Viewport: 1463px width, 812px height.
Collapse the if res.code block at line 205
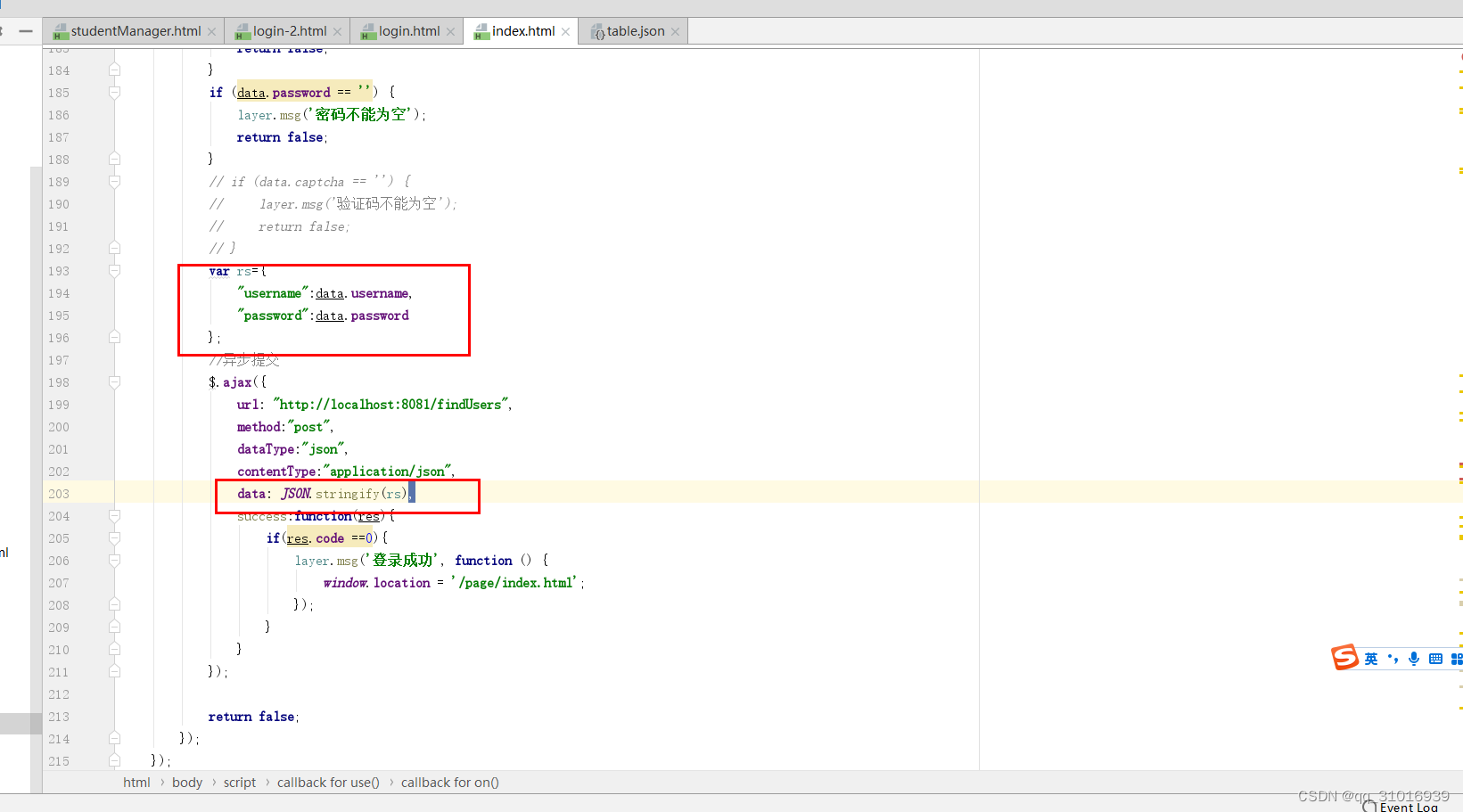tap(114, 537)
